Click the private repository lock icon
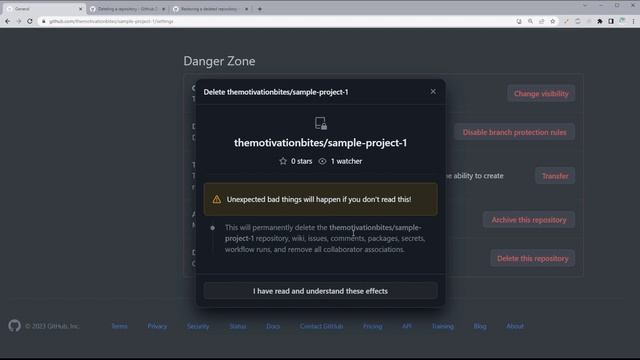 click(x=321, y=123)
